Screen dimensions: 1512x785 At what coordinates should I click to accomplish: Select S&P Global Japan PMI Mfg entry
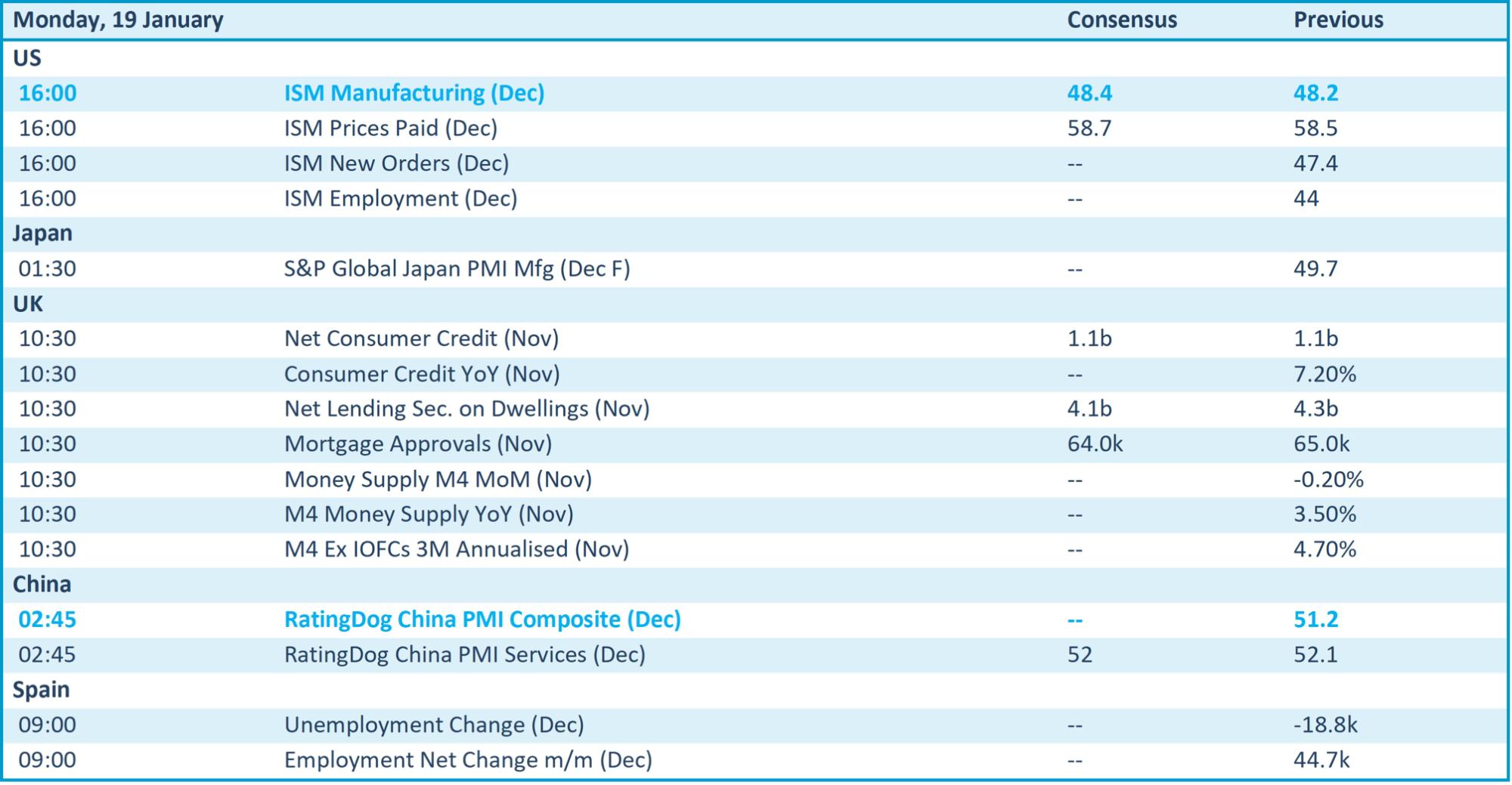[x=457, y=269]
